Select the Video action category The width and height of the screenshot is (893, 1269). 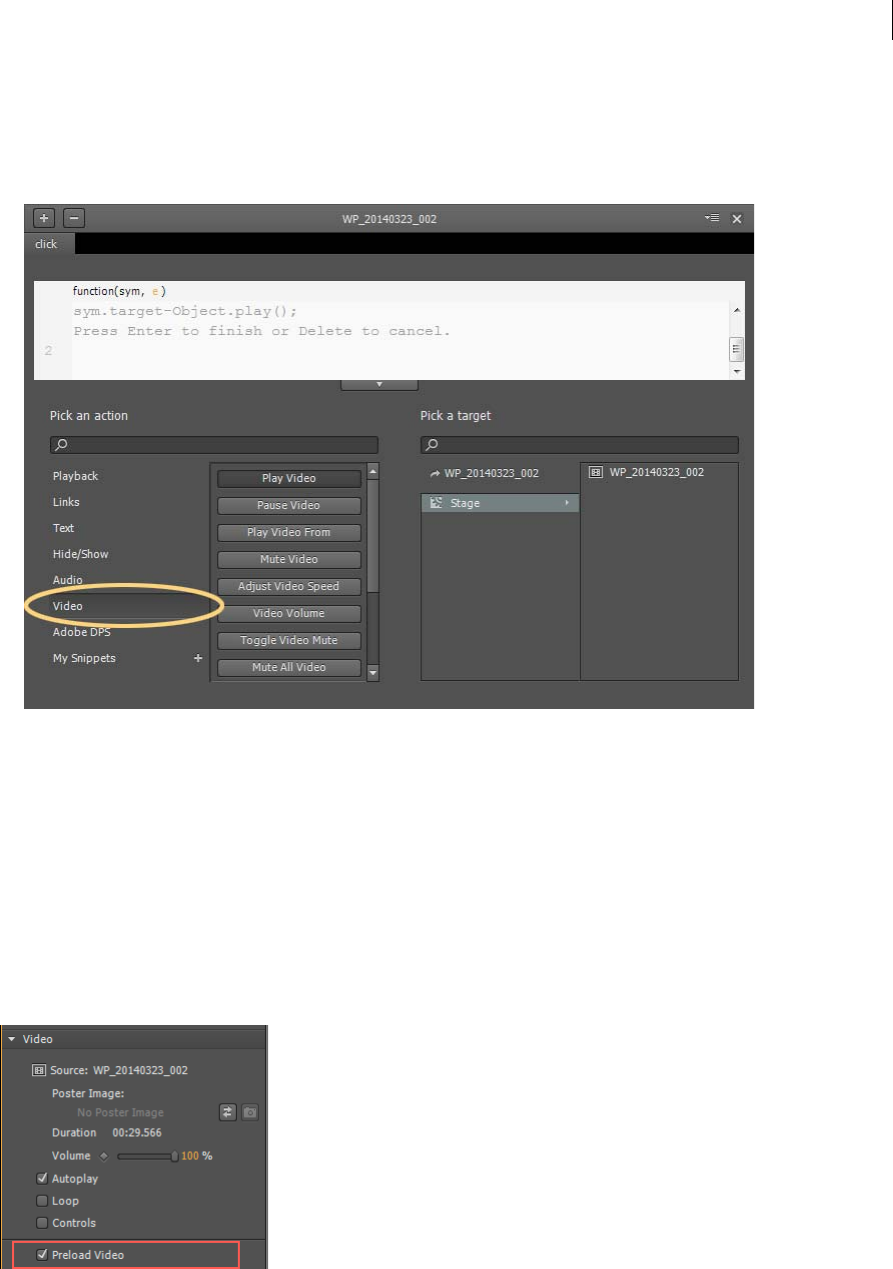click(68, 606)
